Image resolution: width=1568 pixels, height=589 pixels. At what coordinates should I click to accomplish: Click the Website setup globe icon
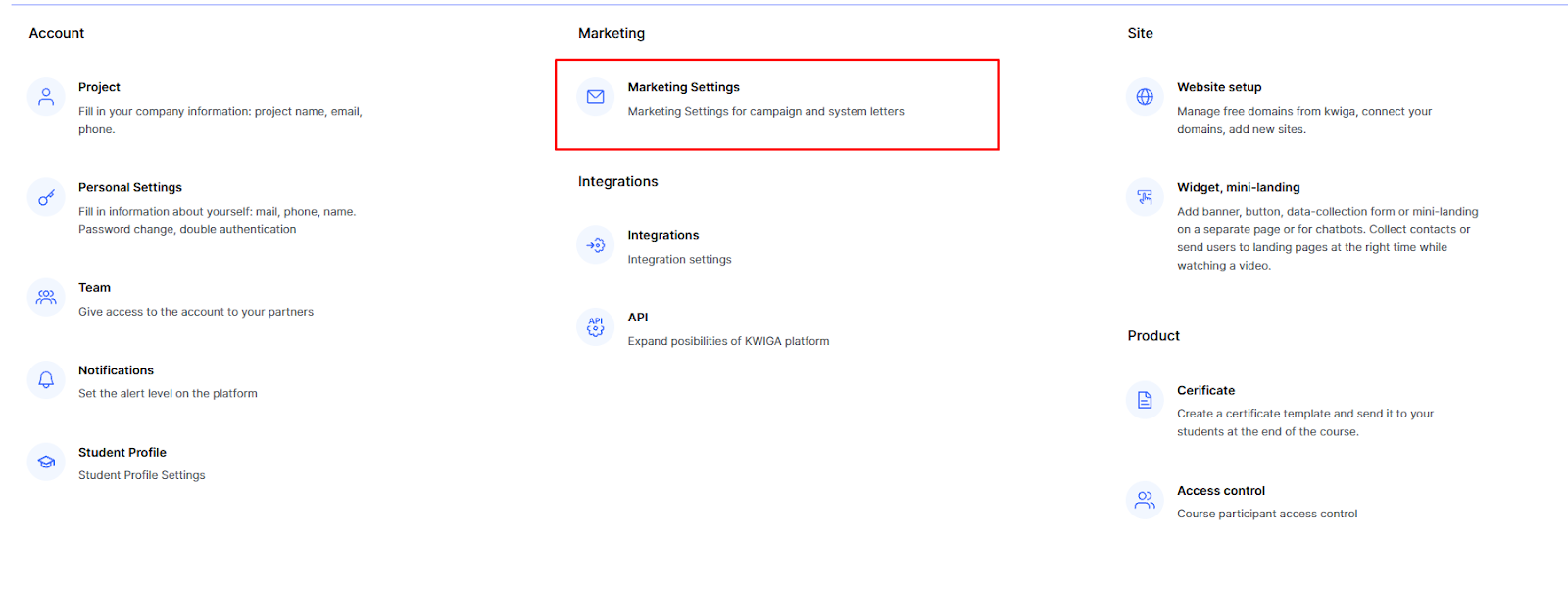tap(1144, 97)
